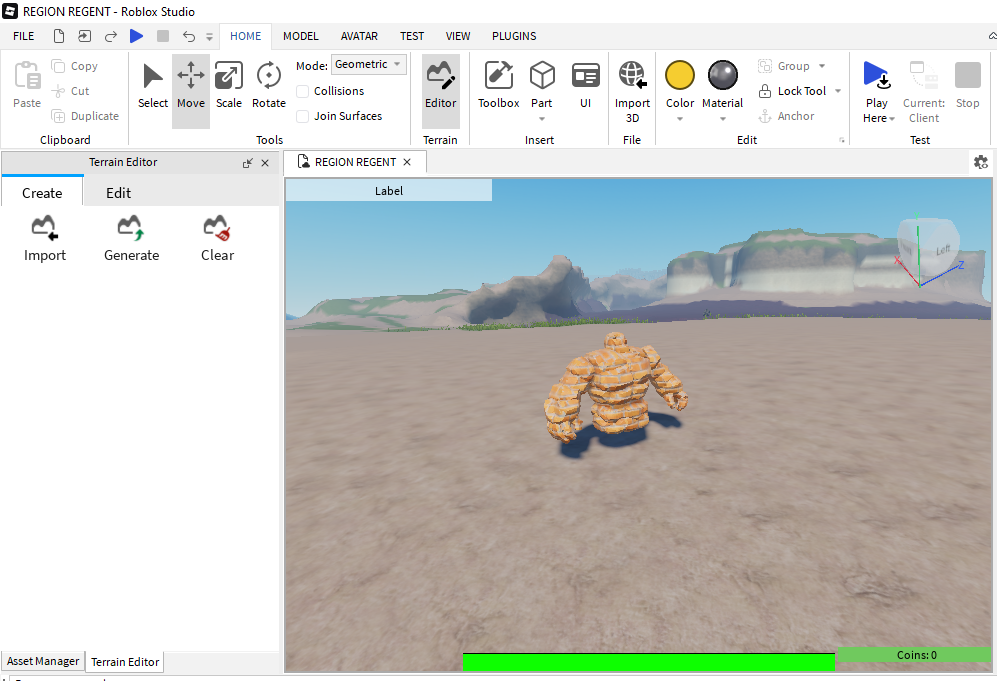Viewport: 997px width, 681px height.
Task: Switch to the MODEL ribbon tab
Action: 300,36
